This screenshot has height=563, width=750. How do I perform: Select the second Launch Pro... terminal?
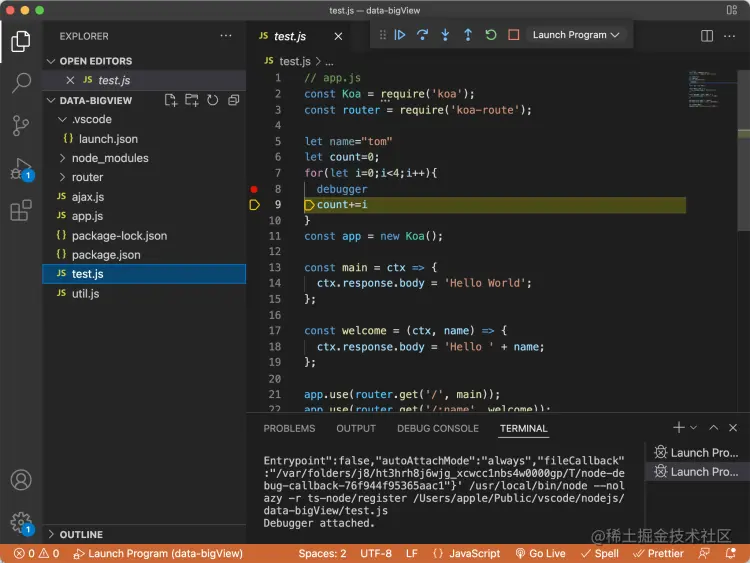pos(697,472)
